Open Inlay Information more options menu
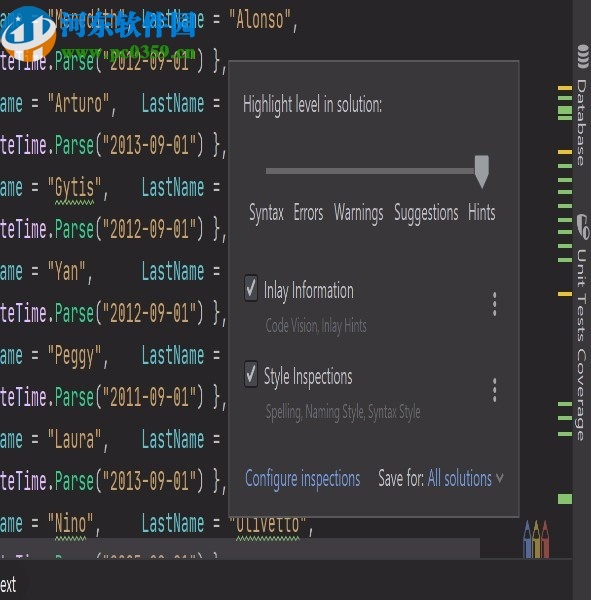Image resolution: width=591 pixels, height=600 pixels. [494, 304]
